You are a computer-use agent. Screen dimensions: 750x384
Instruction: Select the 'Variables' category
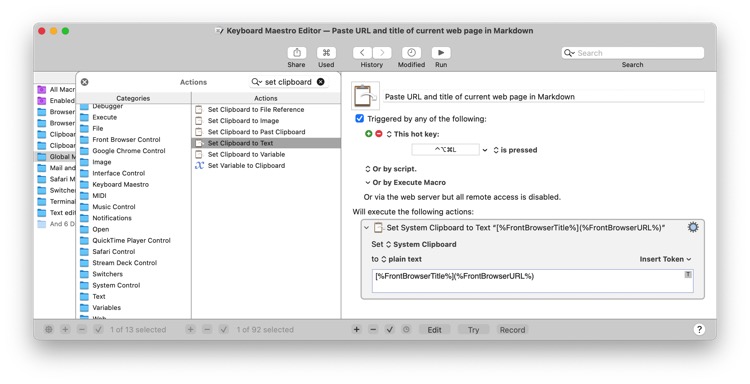[x=133, y=307]
